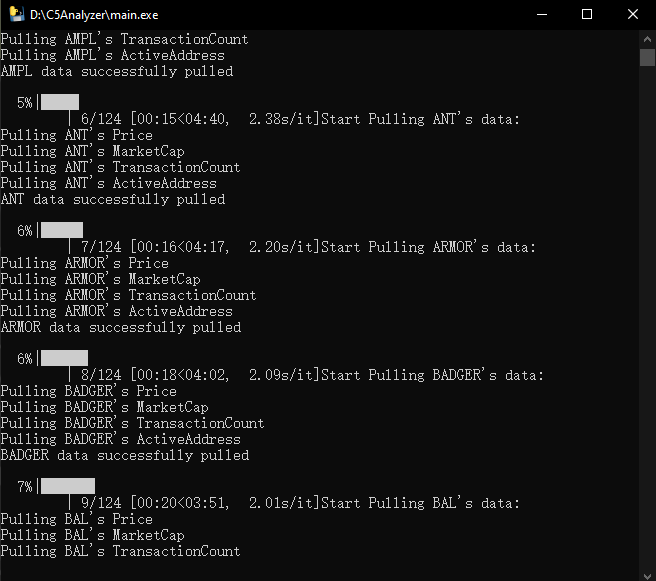The image size is (656, 581).
Task: Click the text 'Pulling BAL's TransactionCount'
Action: tap(120, 551)
